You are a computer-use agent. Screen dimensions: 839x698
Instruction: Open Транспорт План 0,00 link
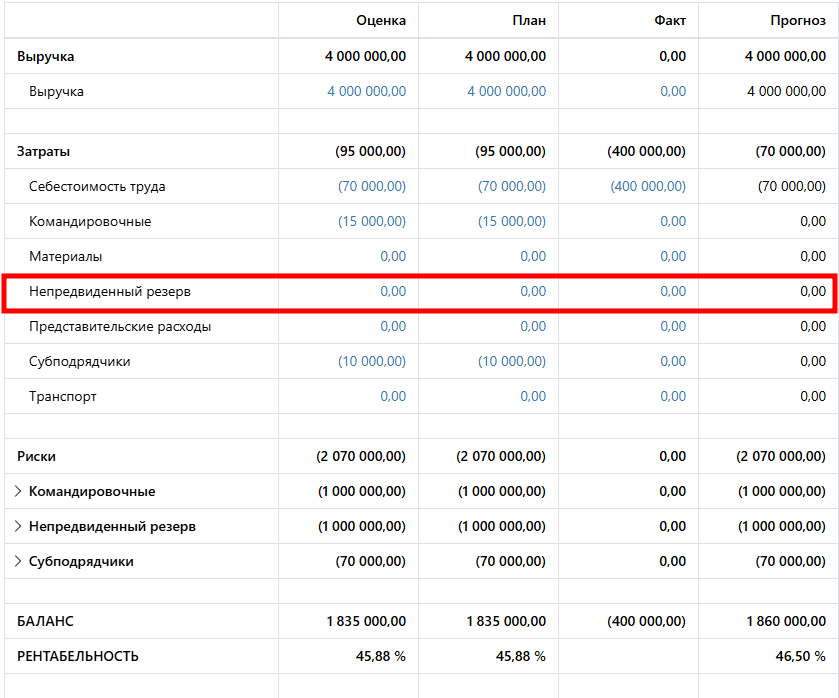533,396
